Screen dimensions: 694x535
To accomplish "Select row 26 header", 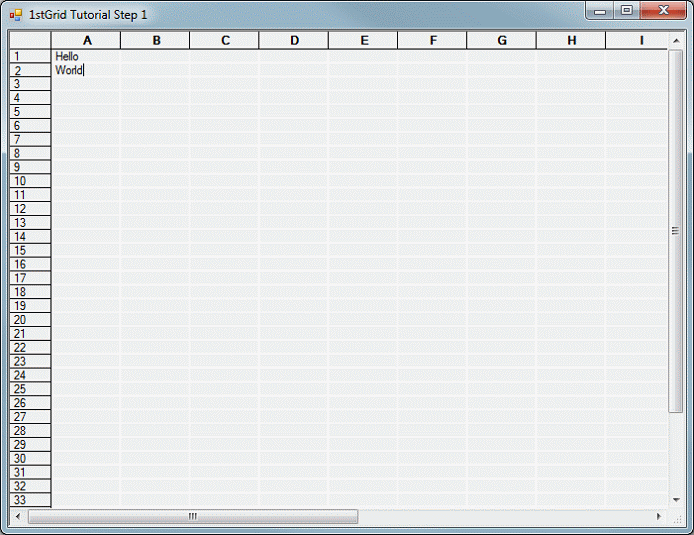I will [x=30, y=403].
